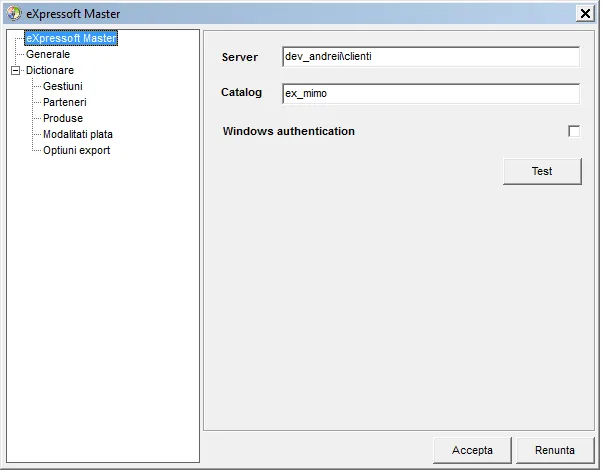Close the eXpressoft Master window
This screenshot has height=470, width=601.
585,14
